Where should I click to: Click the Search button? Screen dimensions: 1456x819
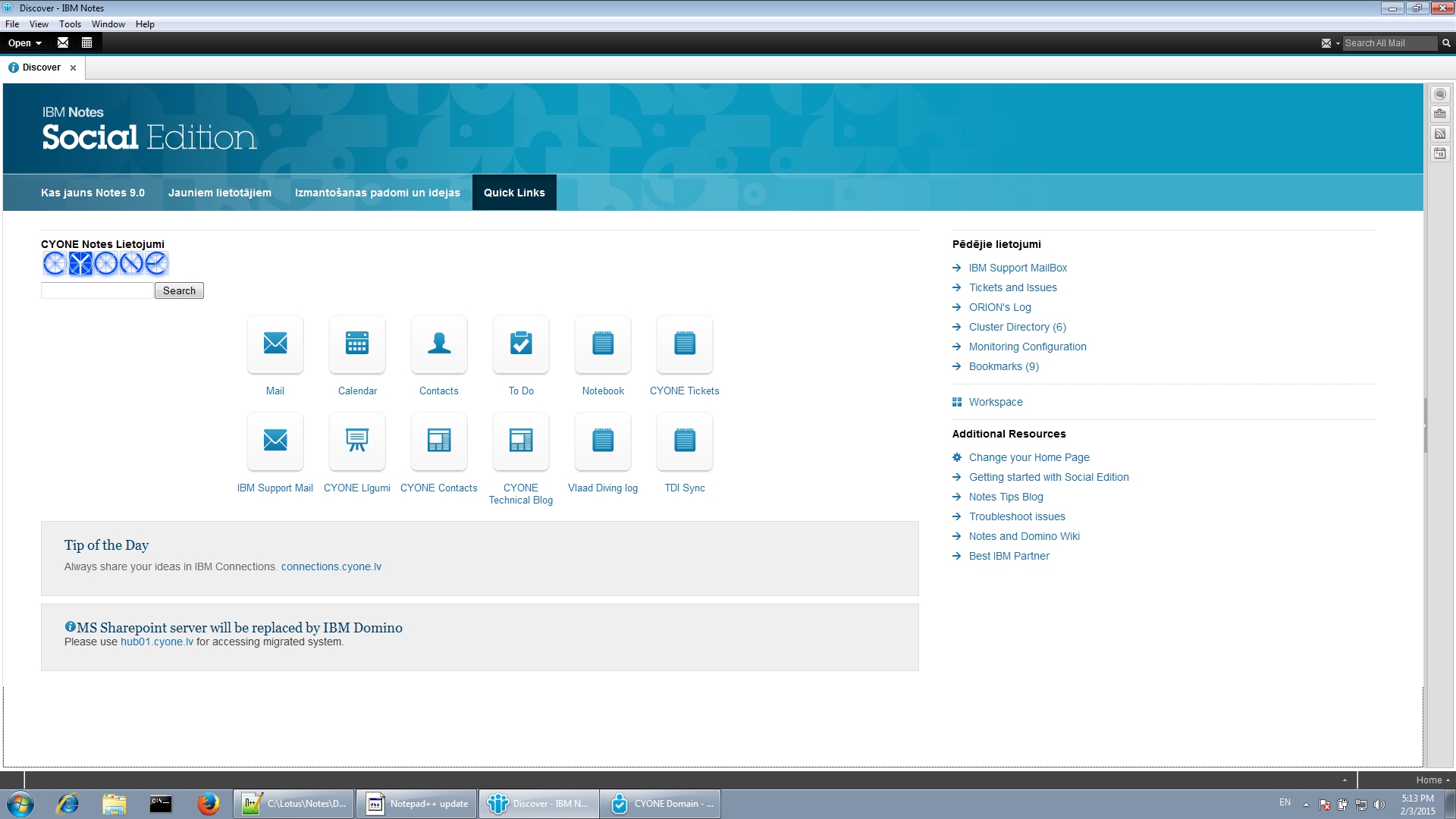[179, 290]
